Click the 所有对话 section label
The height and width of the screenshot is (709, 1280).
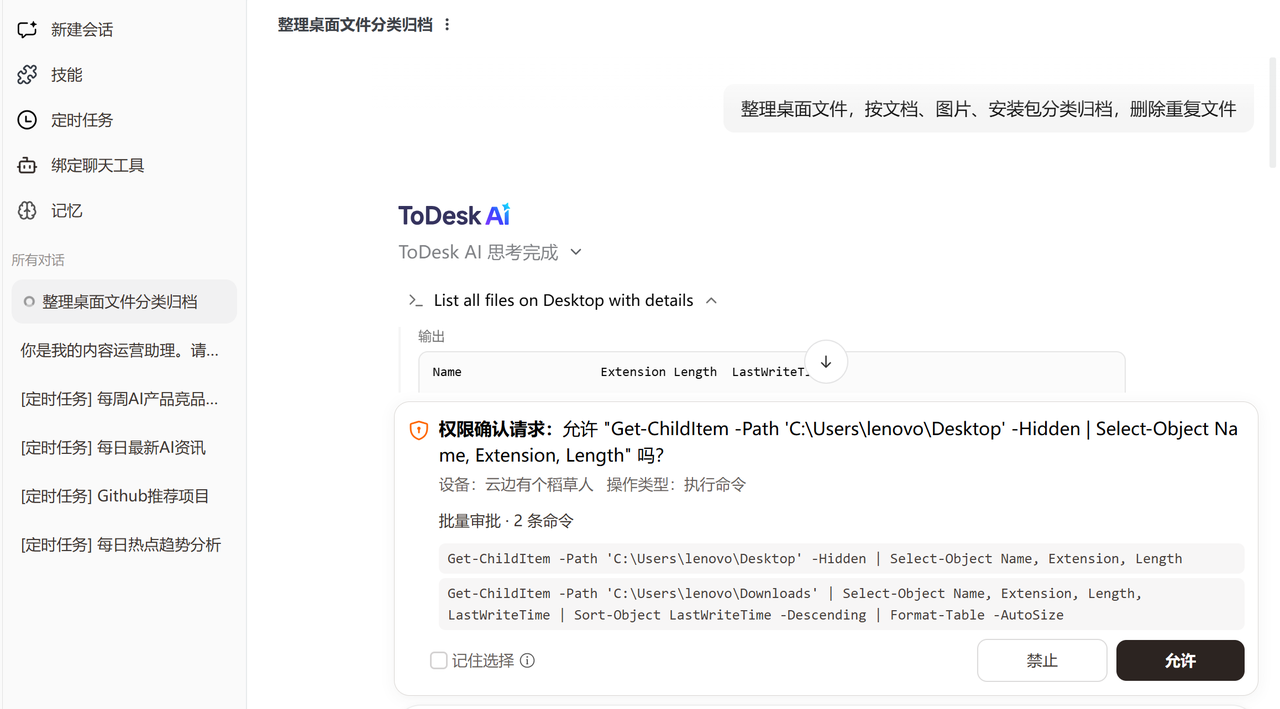click(38, 260)
